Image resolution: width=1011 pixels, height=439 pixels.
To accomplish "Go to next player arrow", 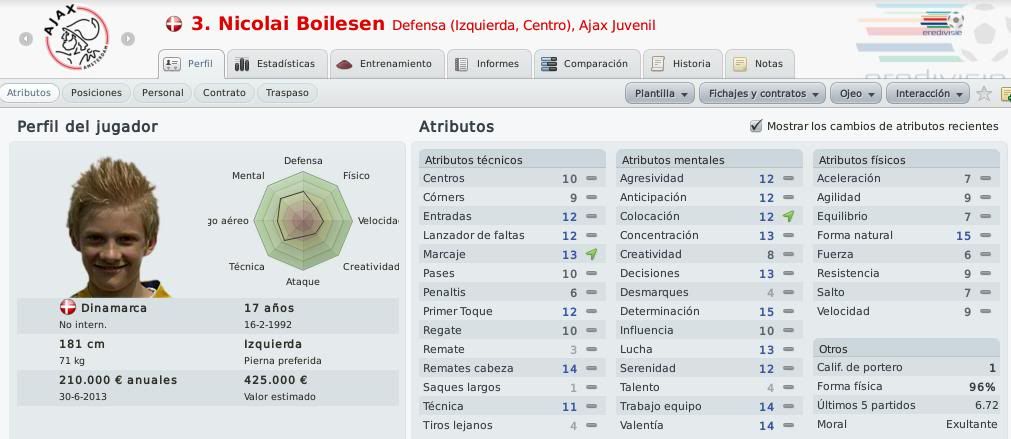I will 128,39.
